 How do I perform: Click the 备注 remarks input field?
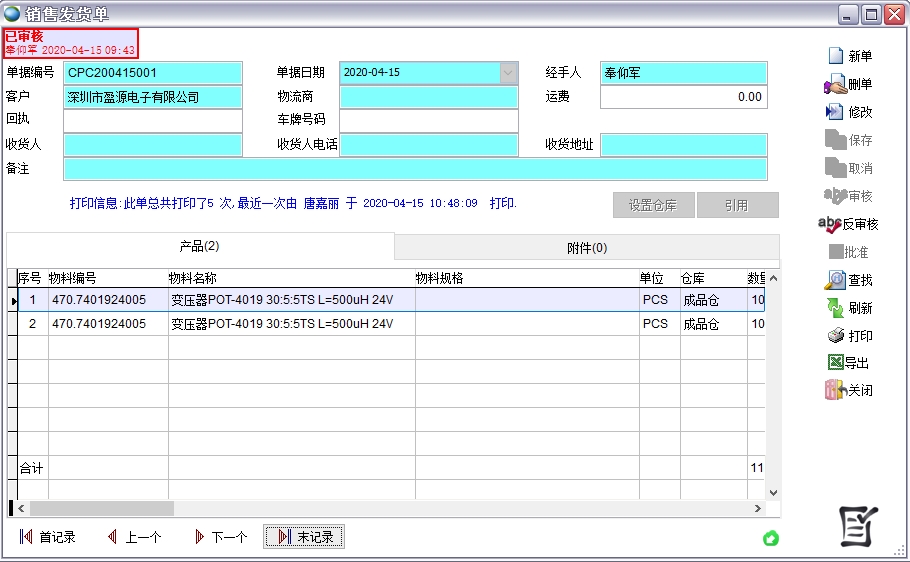point(415,169)
